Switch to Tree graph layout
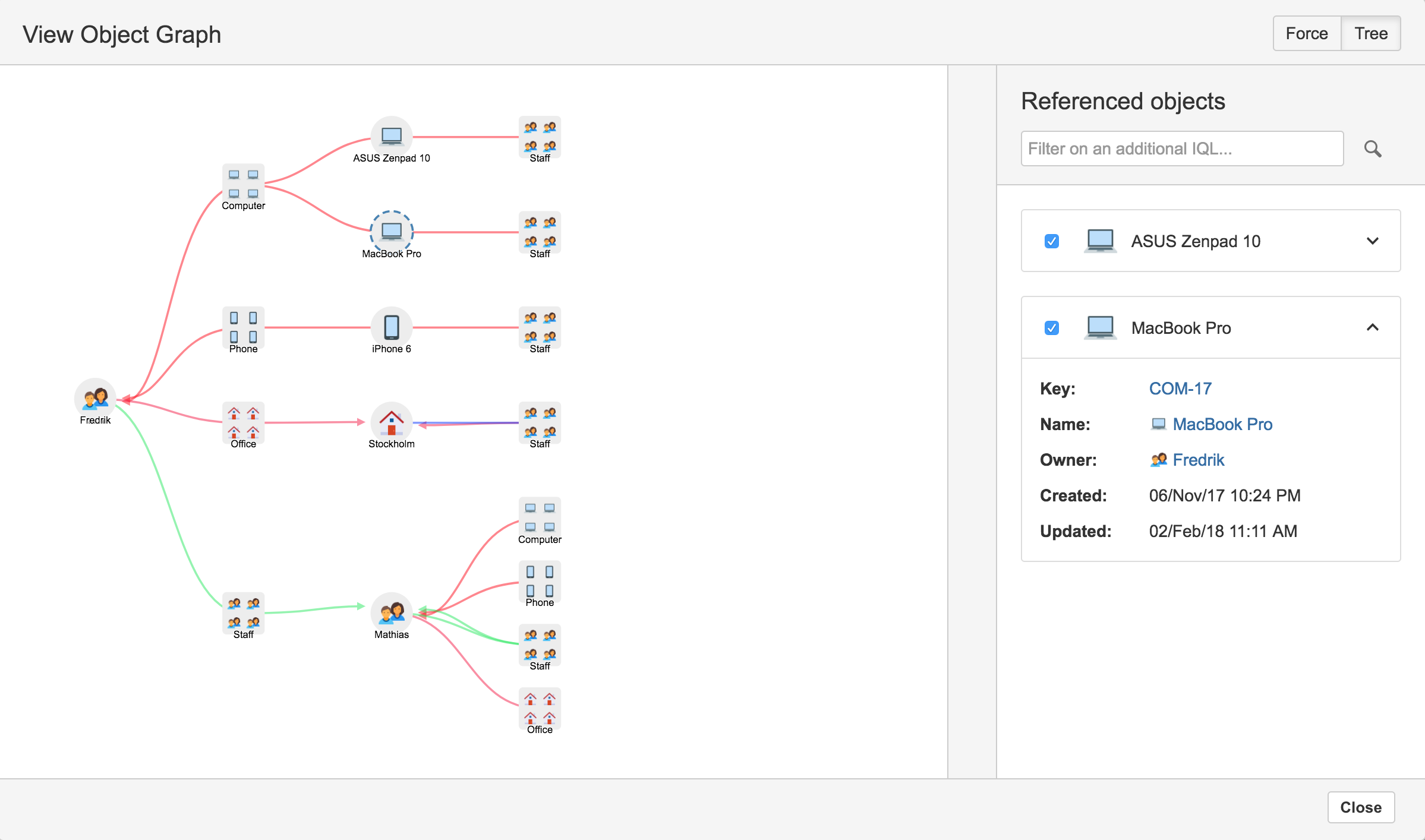This screenshot has height=840, width=1425. coord(1371,34)
